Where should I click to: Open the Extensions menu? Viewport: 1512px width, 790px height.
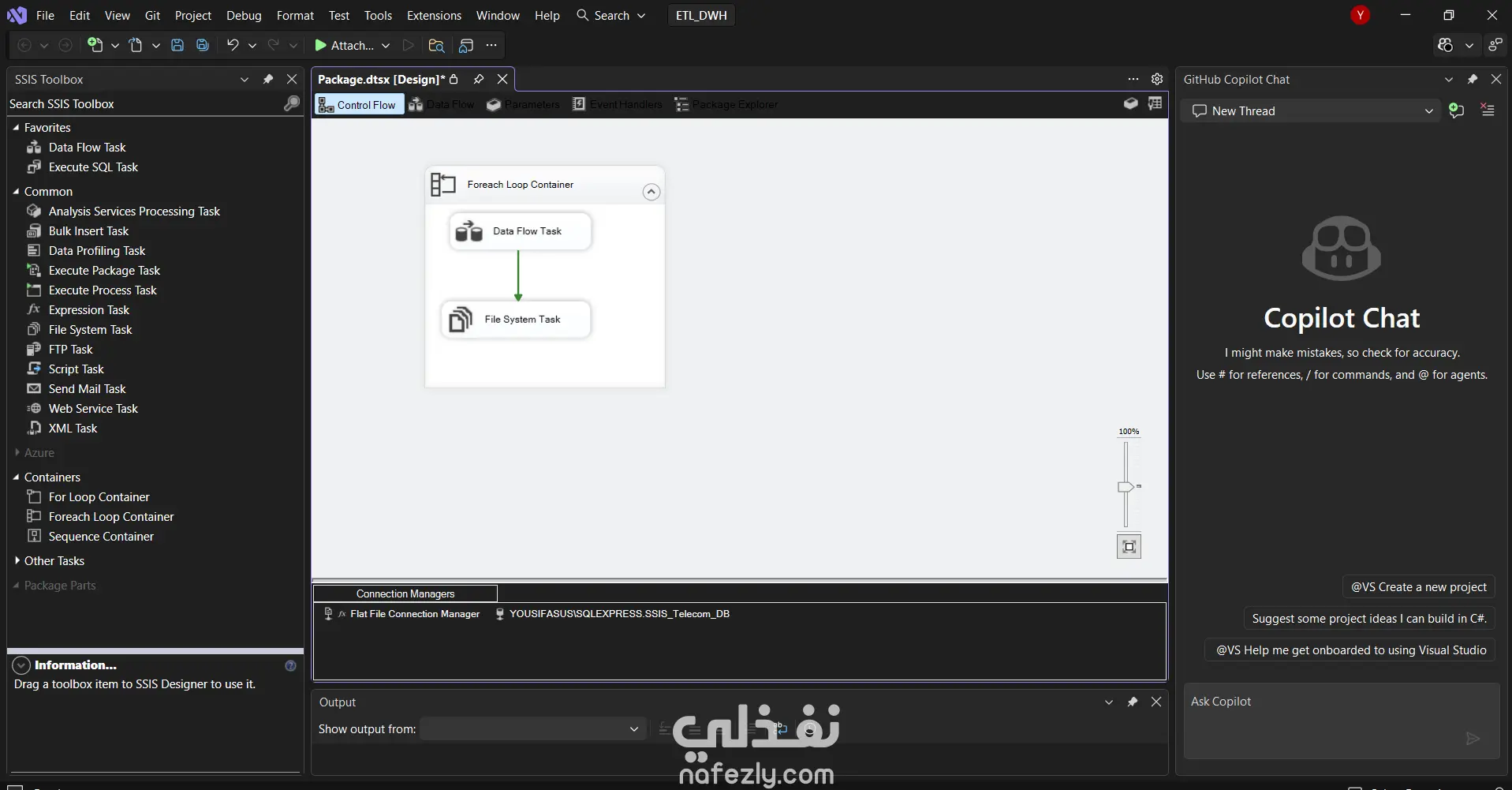tap(434, 15)
